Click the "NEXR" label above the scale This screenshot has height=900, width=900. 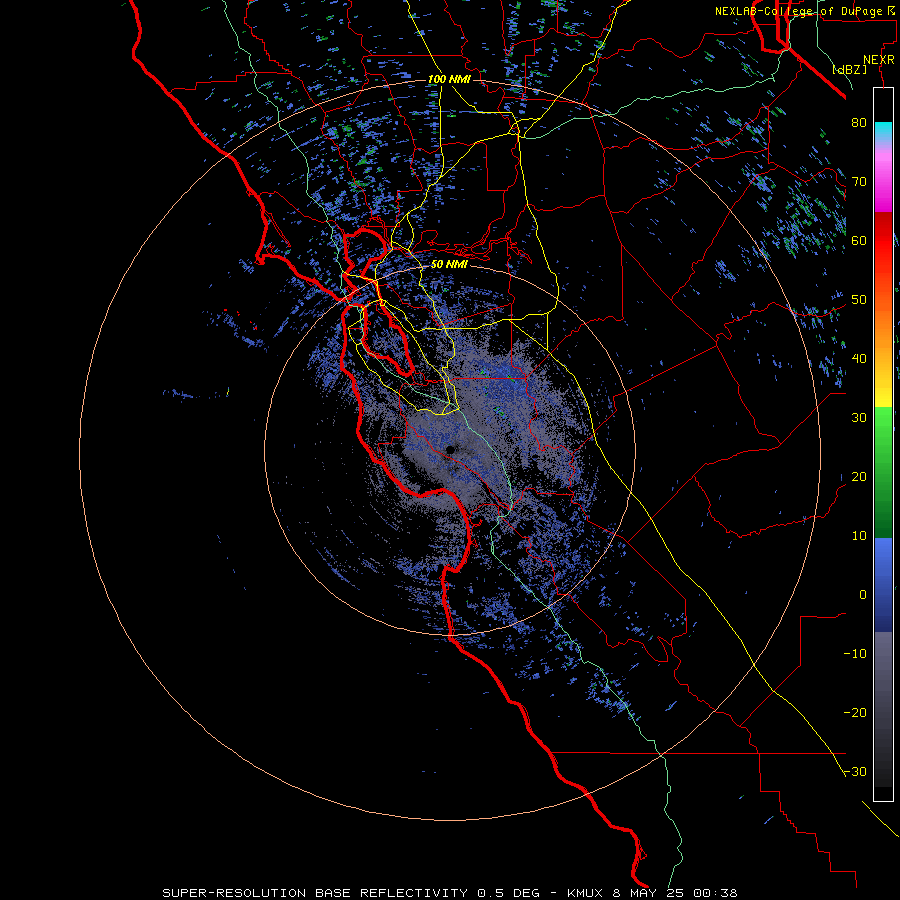pyautogui.click(x=879, y=60)
